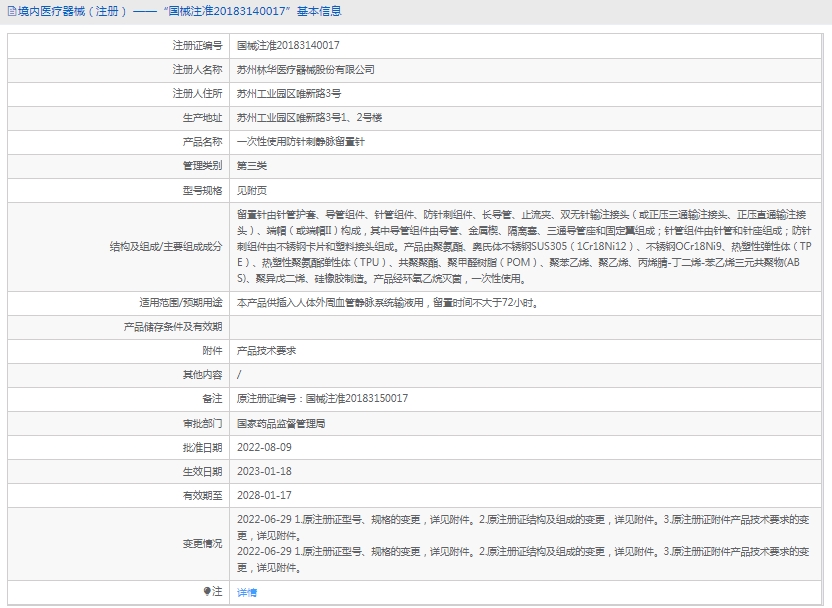The width and height of the screenshot is (832, 608).
Task: Click the 有效期至 label
Action: tap(202, 495)
